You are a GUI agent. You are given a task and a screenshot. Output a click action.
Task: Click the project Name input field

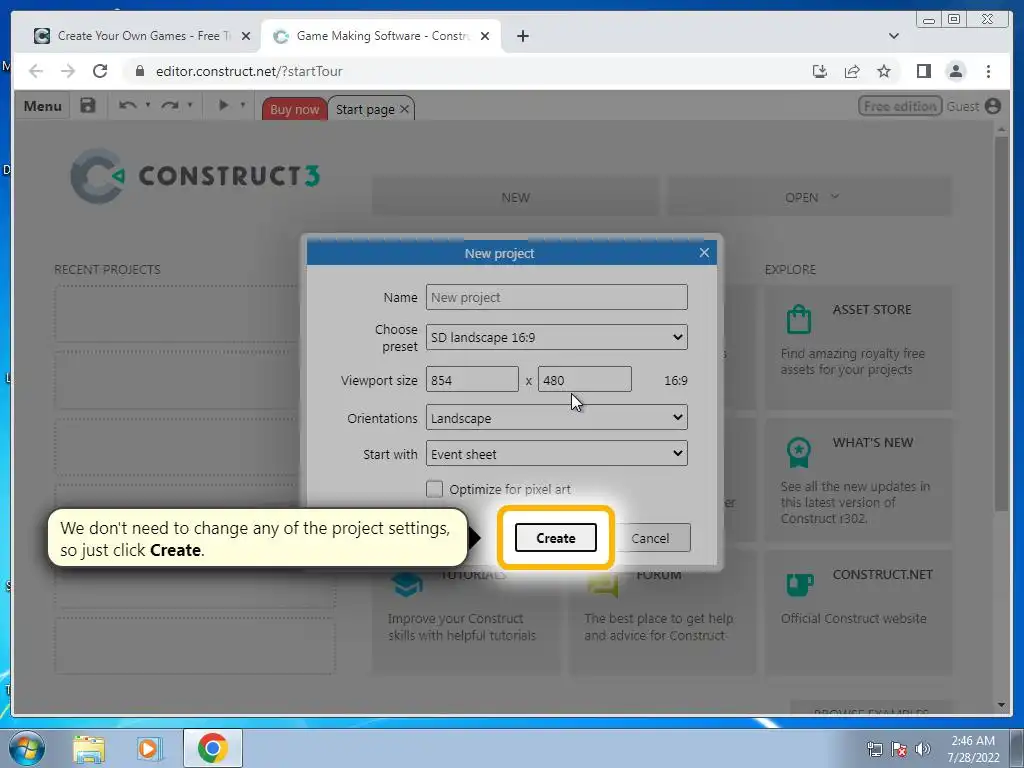coord(556,297)
